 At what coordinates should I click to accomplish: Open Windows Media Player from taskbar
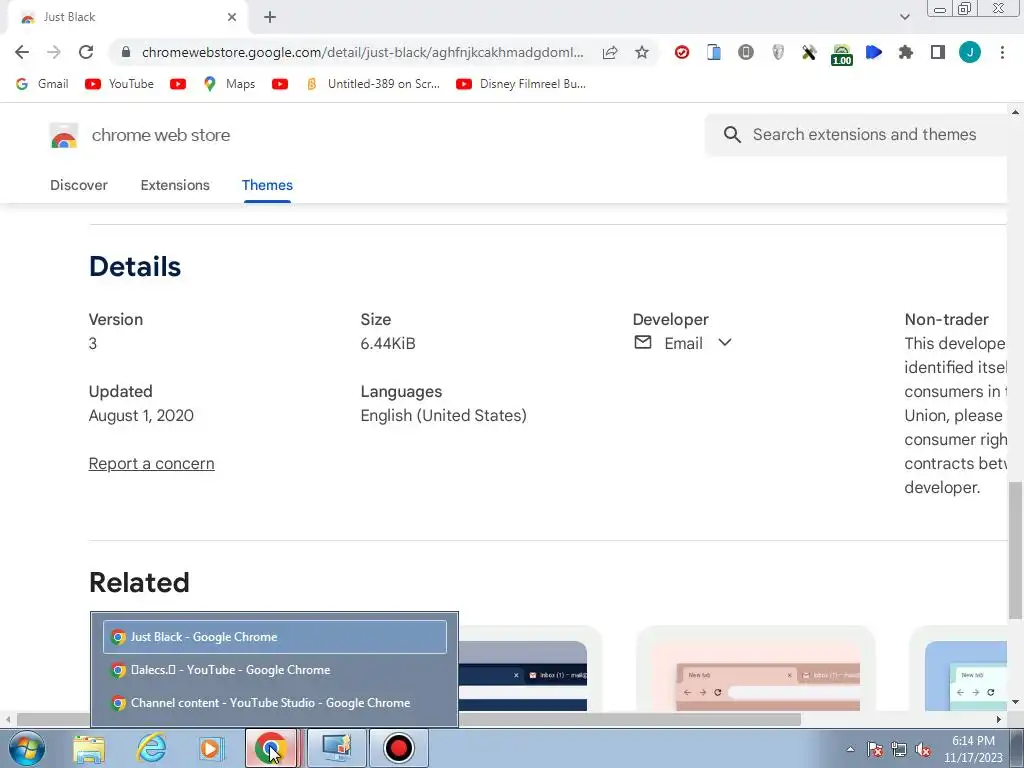point(210,748)
